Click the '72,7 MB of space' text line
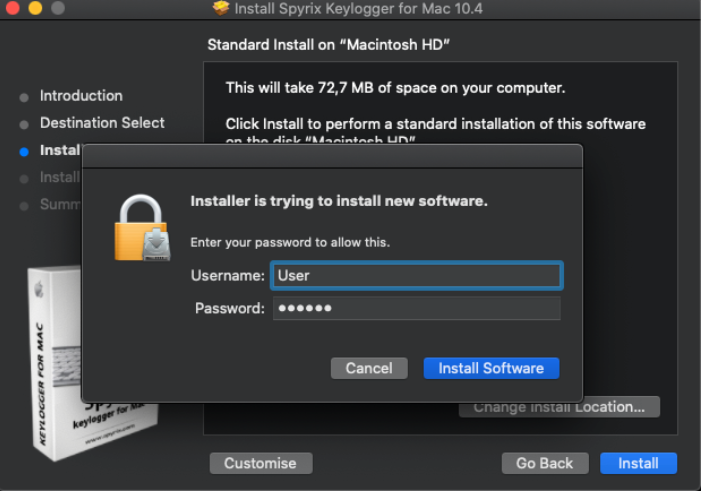 [x=395, y=88]
